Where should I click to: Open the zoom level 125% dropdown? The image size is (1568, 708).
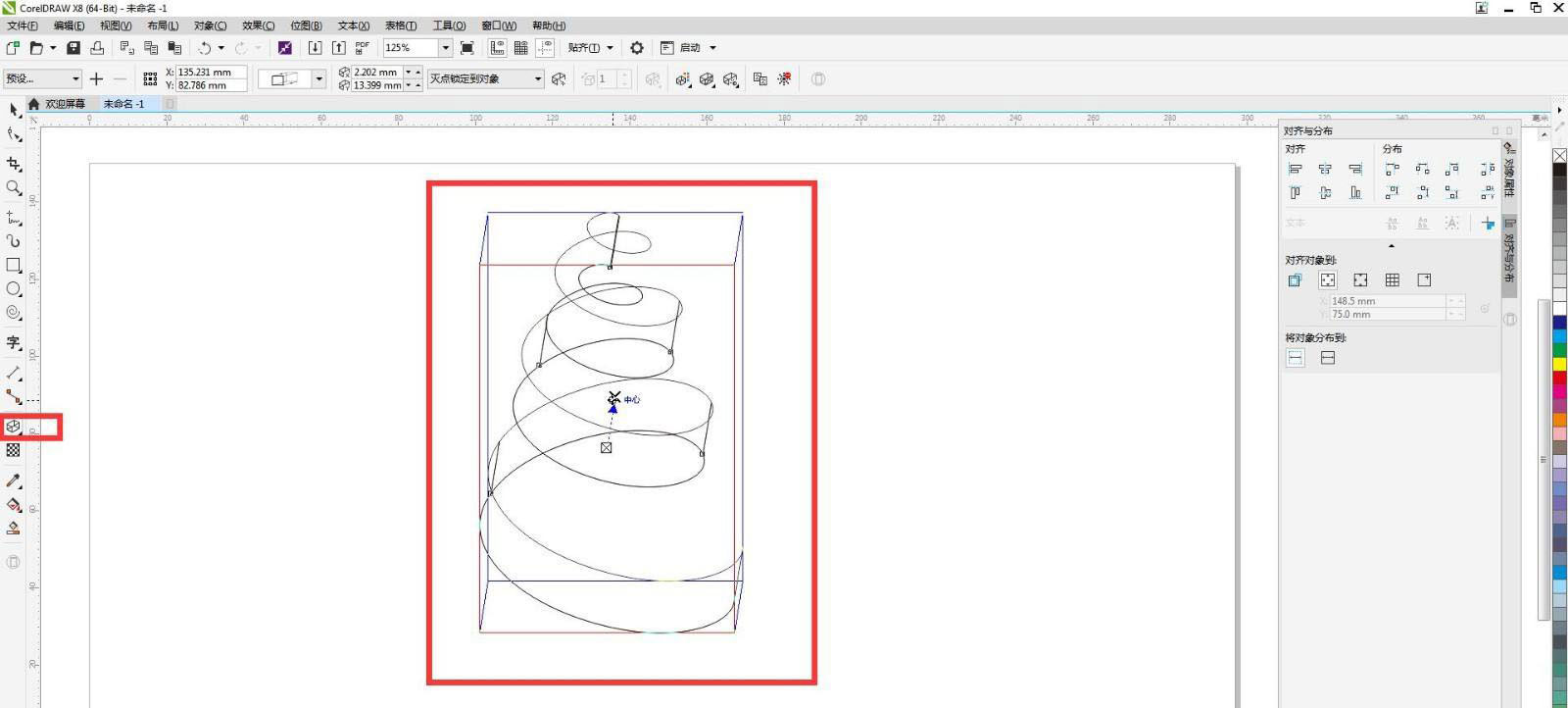tap(445, 48)
